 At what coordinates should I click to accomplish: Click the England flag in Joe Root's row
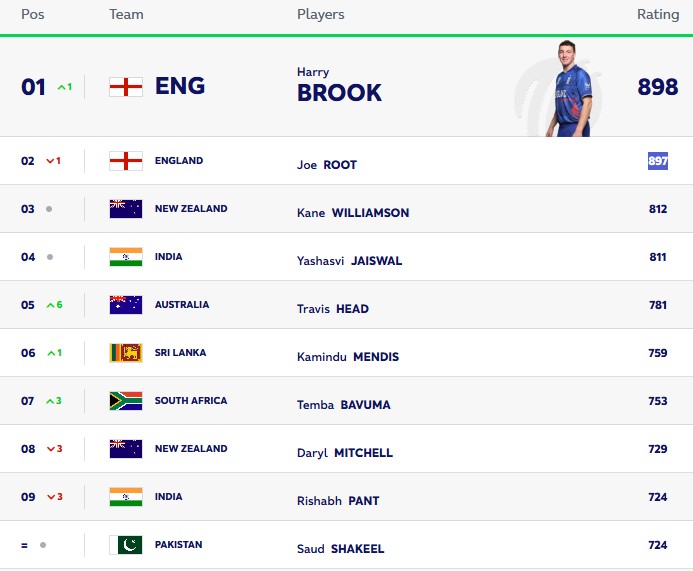coord(126,161)
